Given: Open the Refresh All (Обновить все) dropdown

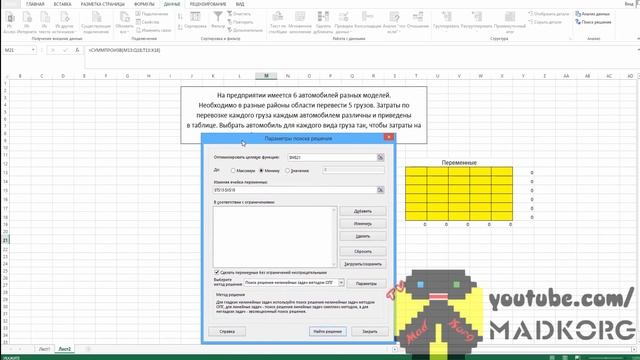Looking at the screenshot, I should [x=124, y=22].
